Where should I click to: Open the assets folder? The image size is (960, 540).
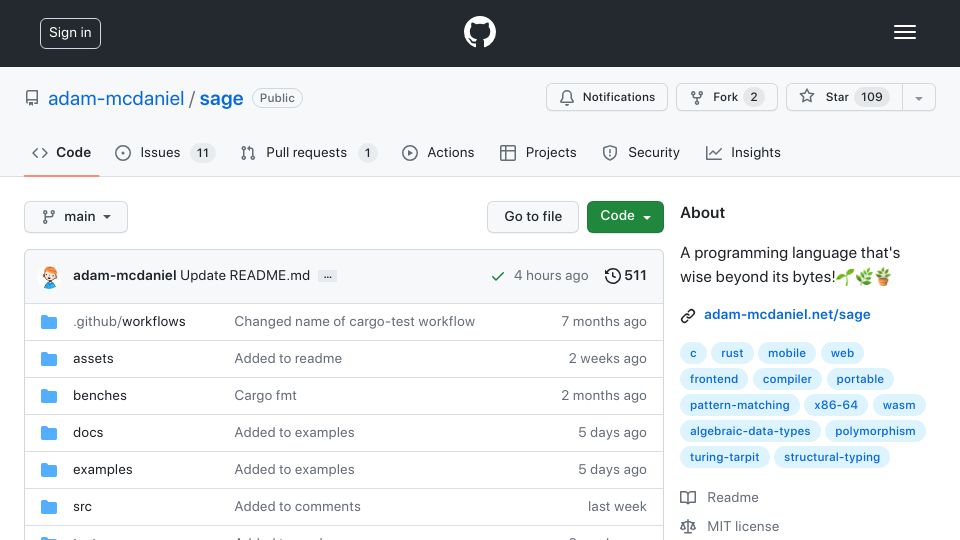[93, 358]
